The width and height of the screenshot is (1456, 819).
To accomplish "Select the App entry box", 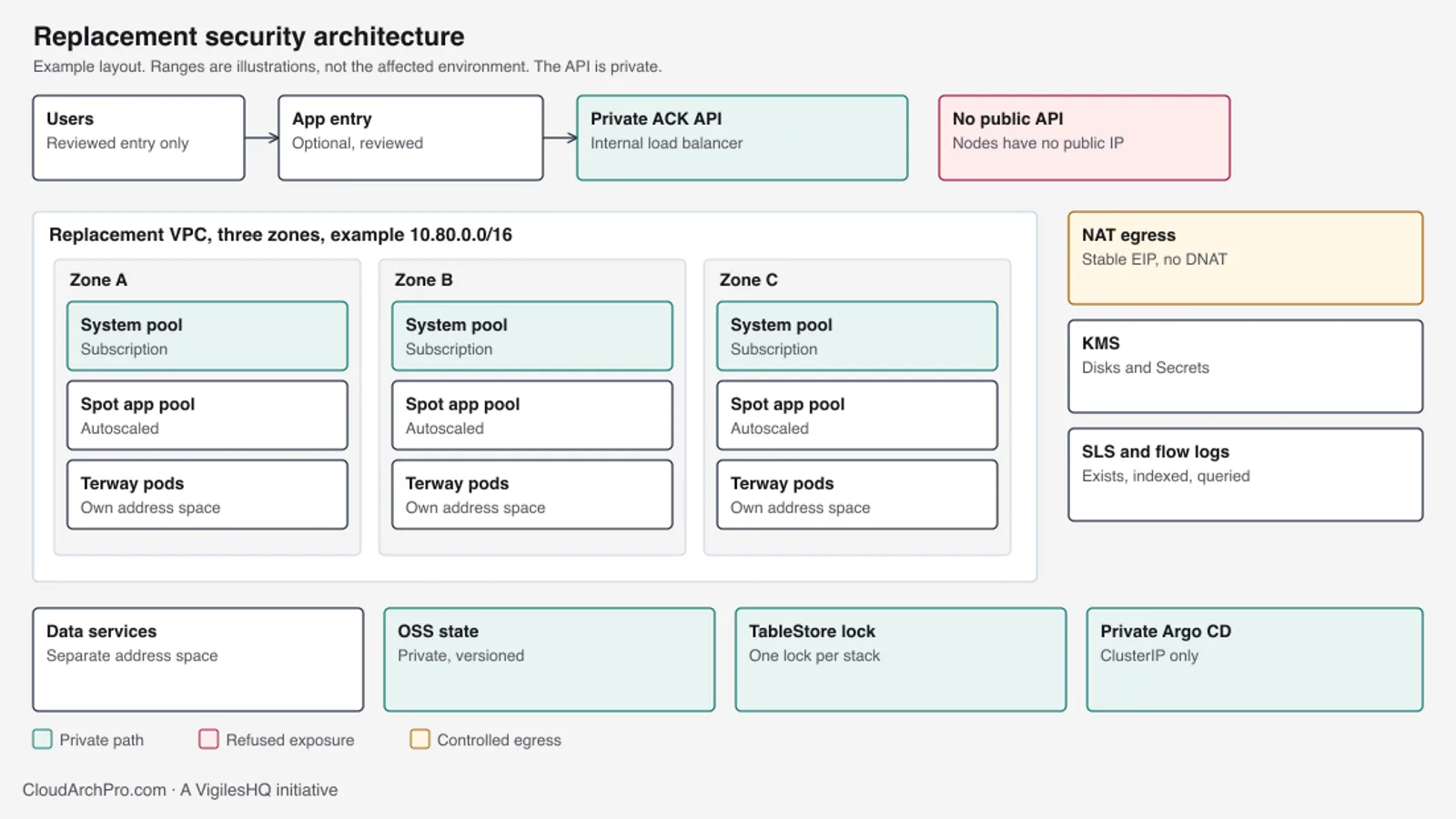I will pyautogui.click(x=410, y=138).
